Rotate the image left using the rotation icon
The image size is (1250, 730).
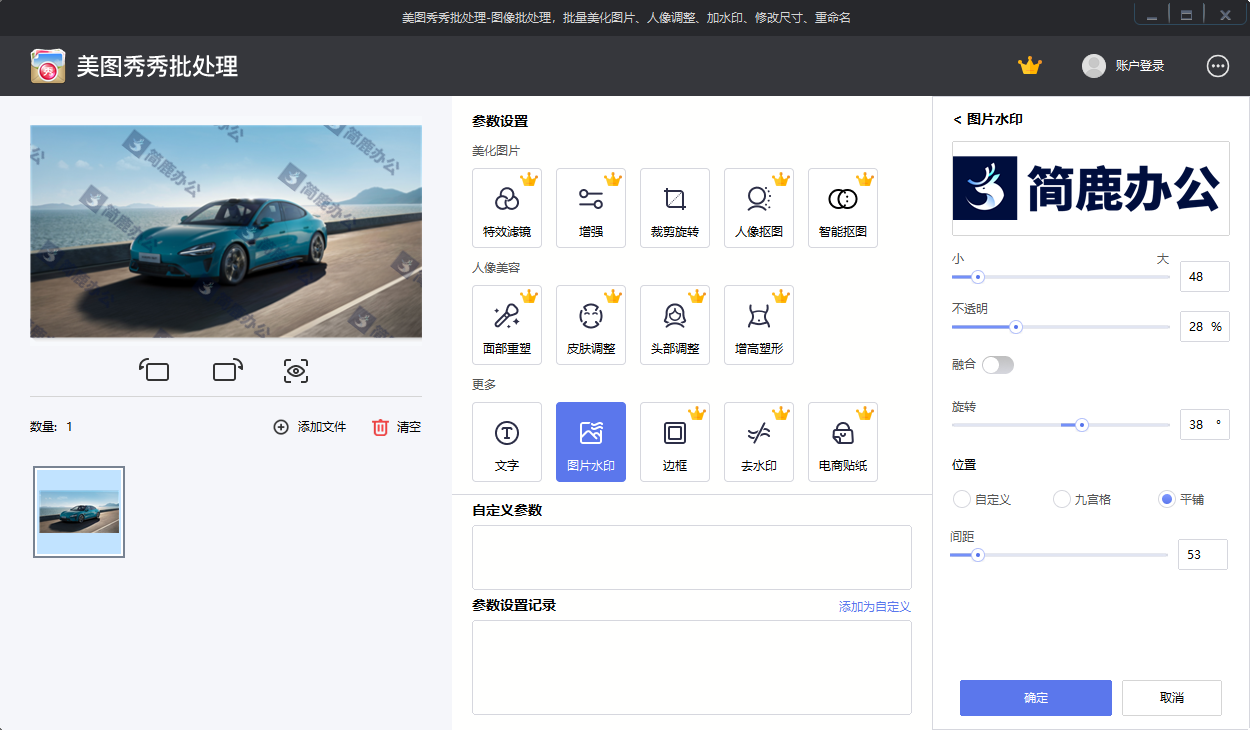[x=155, y=370]
